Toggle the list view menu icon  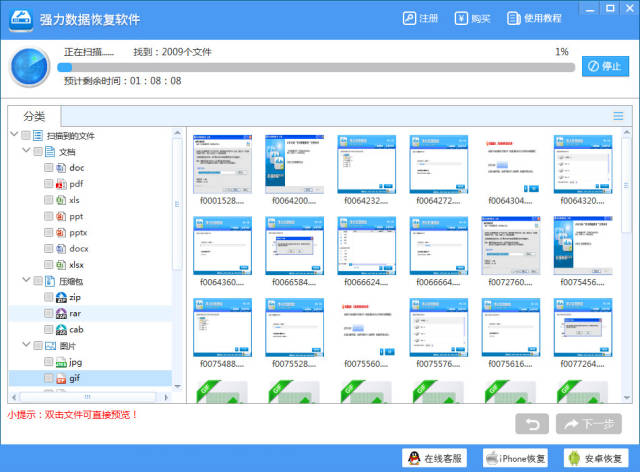pos(618,116)
